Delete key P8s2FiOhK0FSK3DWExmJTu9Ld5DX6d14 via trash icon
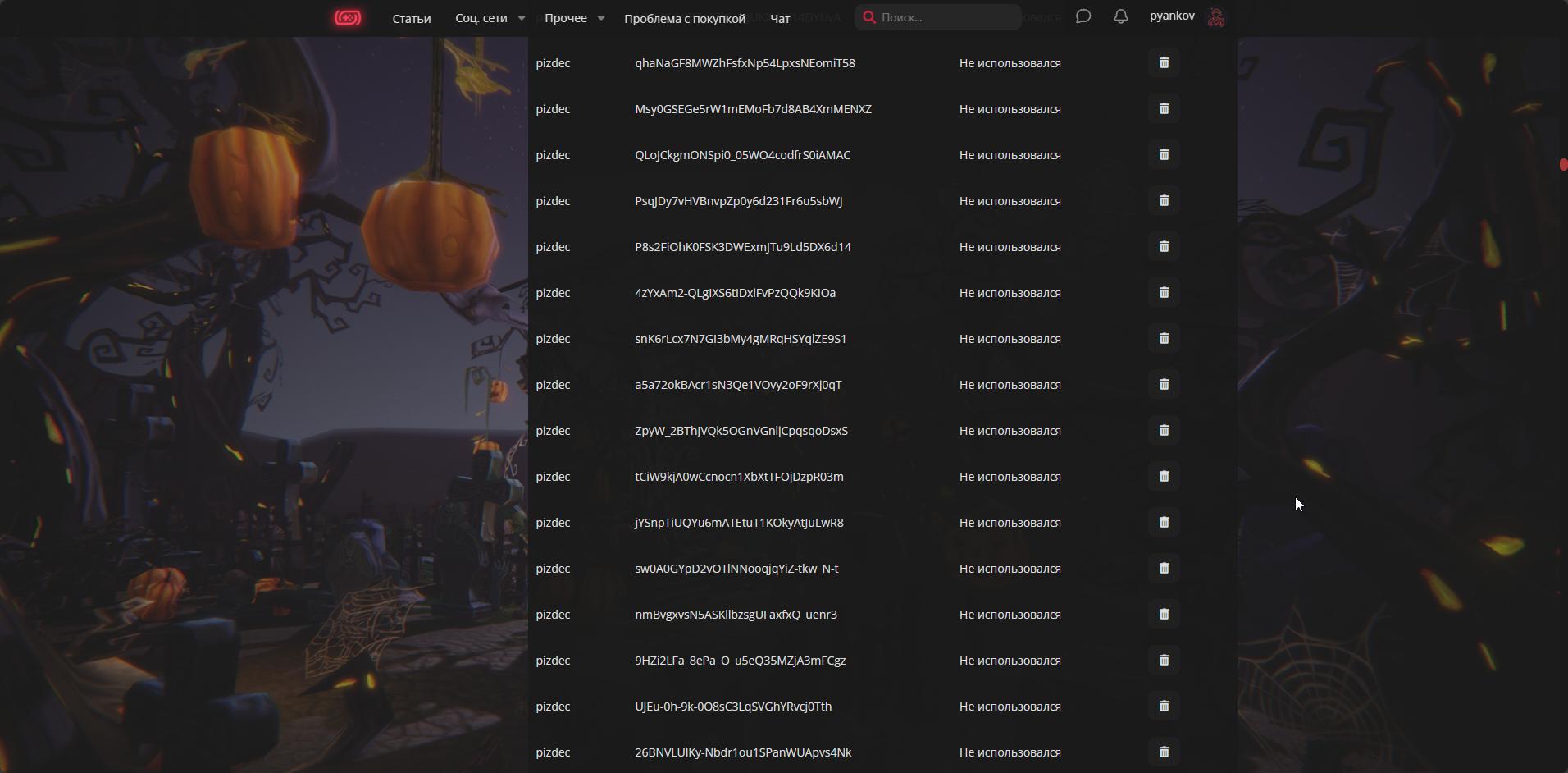 (1164, 247)
